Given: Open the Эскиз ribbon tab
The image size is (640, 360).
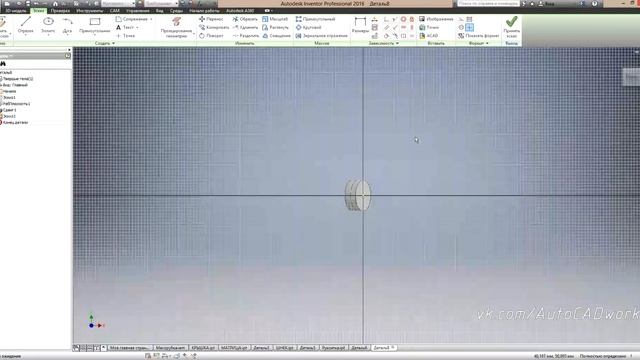Looking at the screenshot, I should pyautogui.click(x=38, y=11).
